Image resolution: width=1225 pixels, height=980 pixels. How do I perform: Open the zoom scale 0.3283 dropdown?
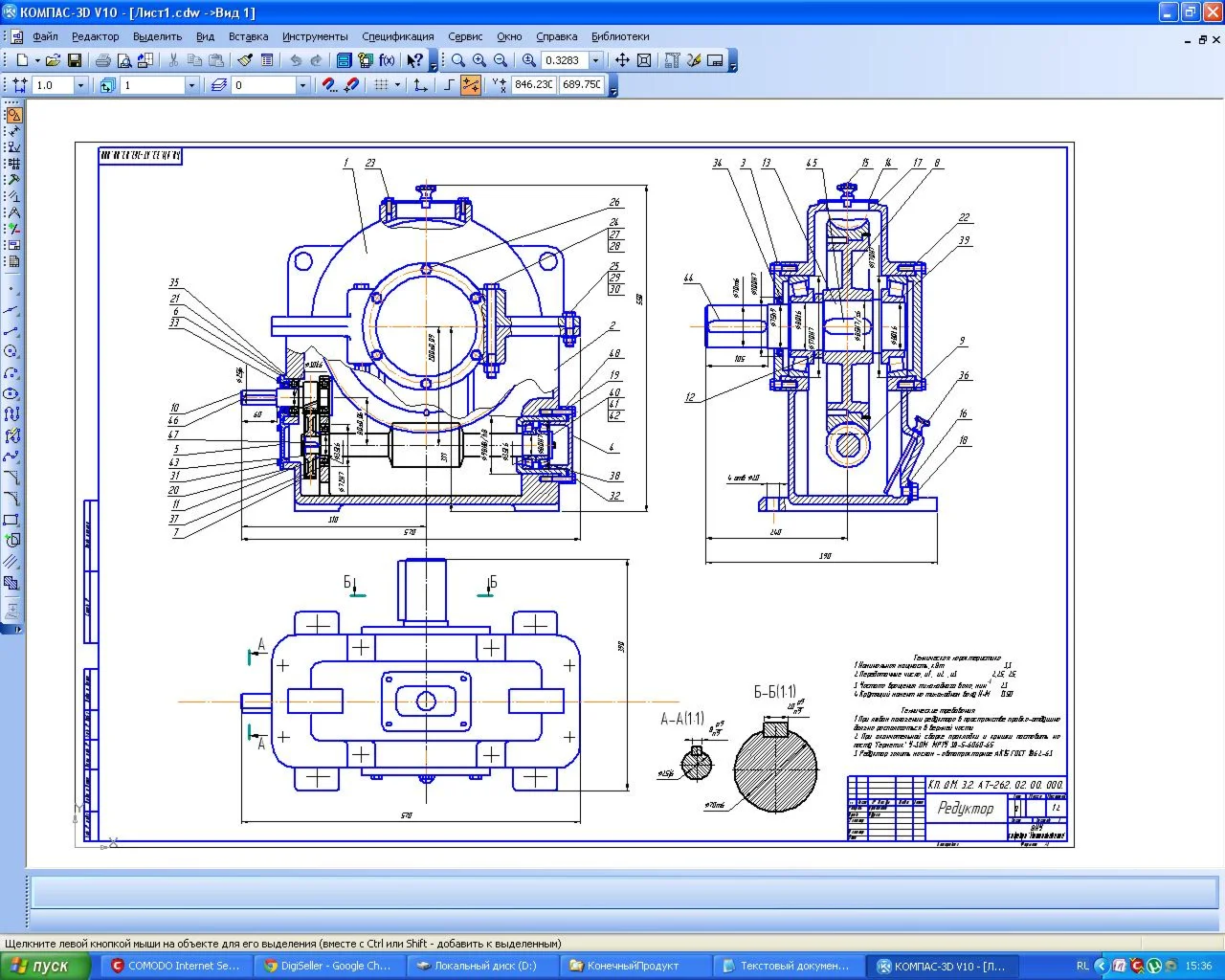[x=596, y=60]
